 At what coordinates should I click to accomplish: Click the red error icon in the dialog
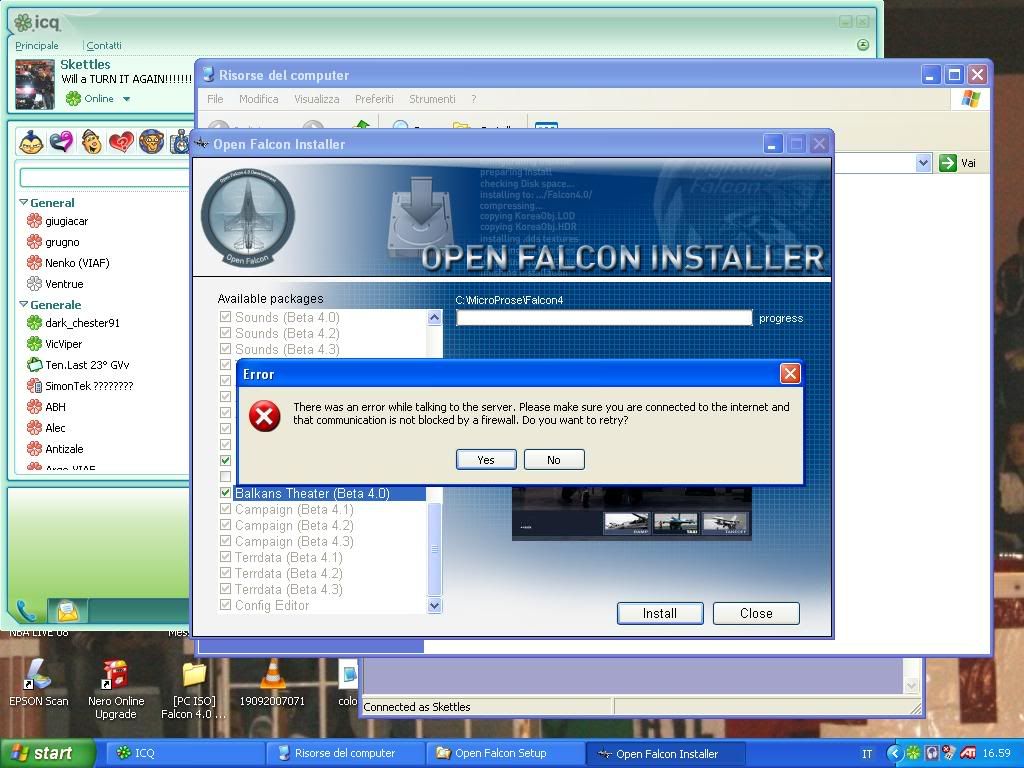pos(264,416)
